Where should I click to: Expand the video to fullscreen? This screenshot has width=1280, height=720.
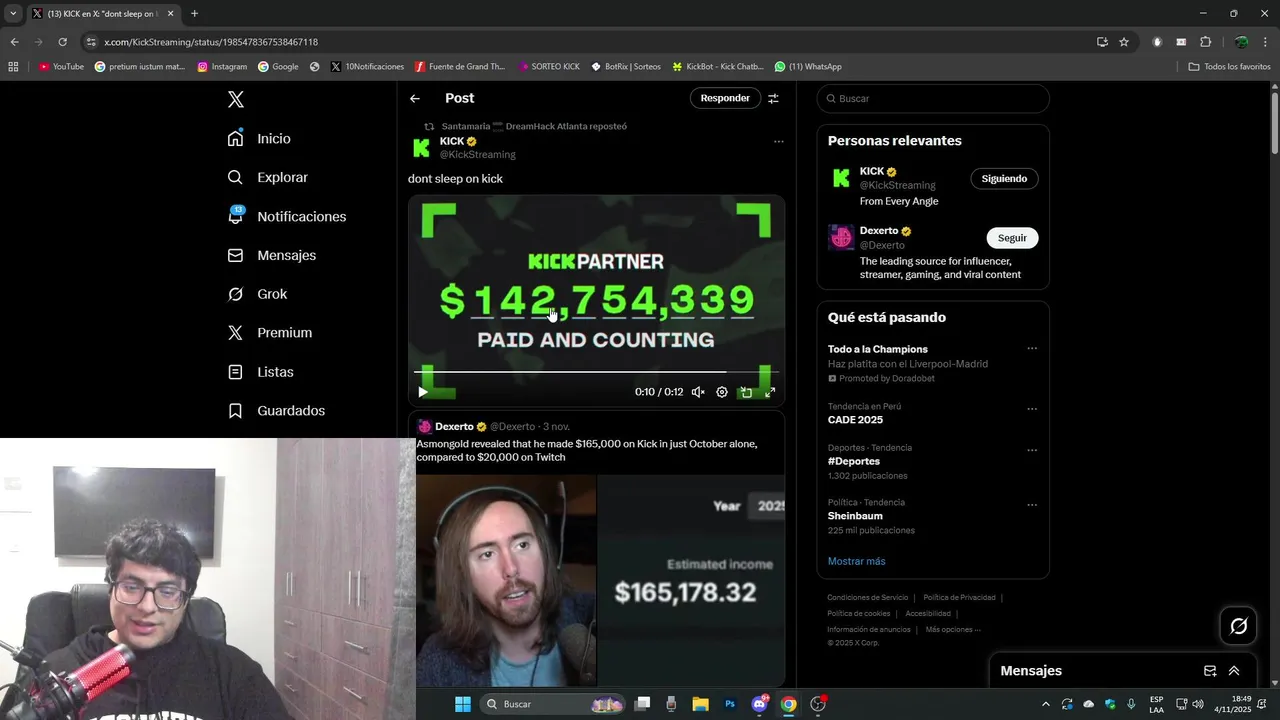tap(770, 392)
